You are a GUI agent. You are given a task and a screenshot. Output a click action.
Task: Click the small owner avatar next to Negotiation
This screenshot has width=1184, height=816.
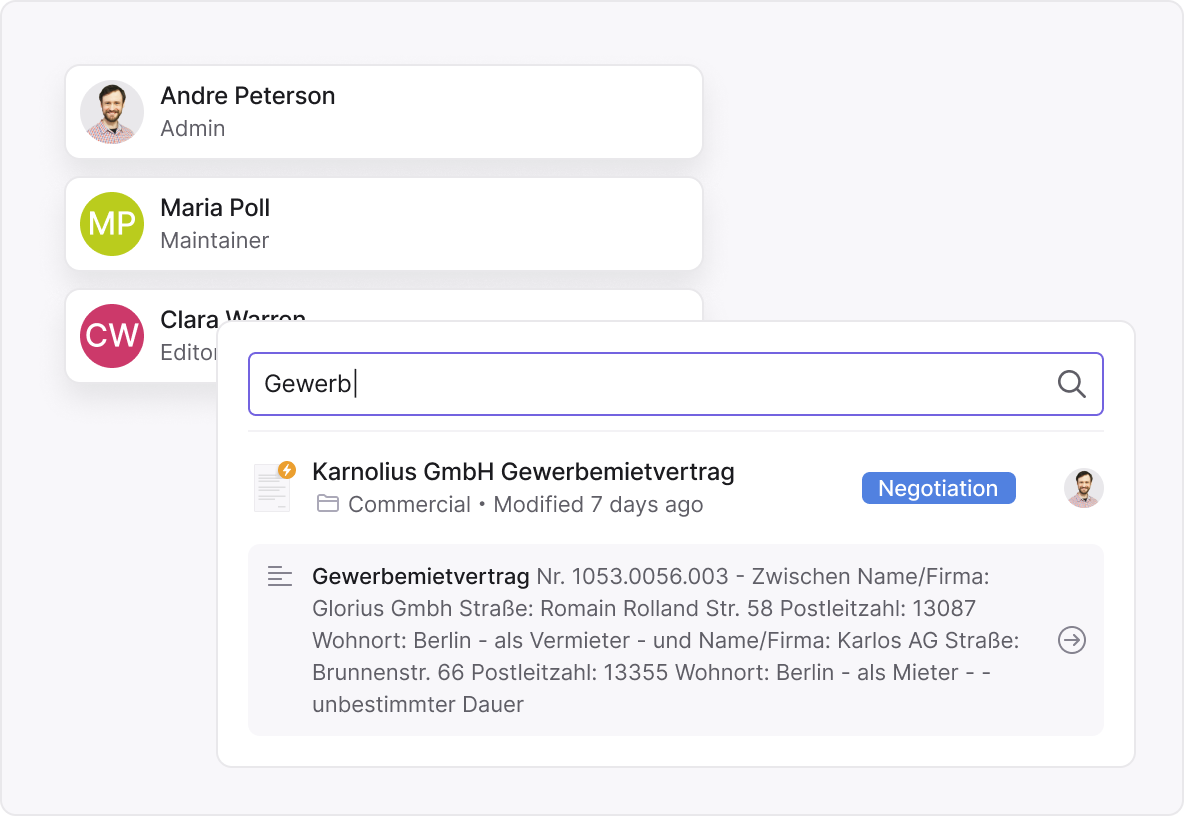coord(1083,488)
